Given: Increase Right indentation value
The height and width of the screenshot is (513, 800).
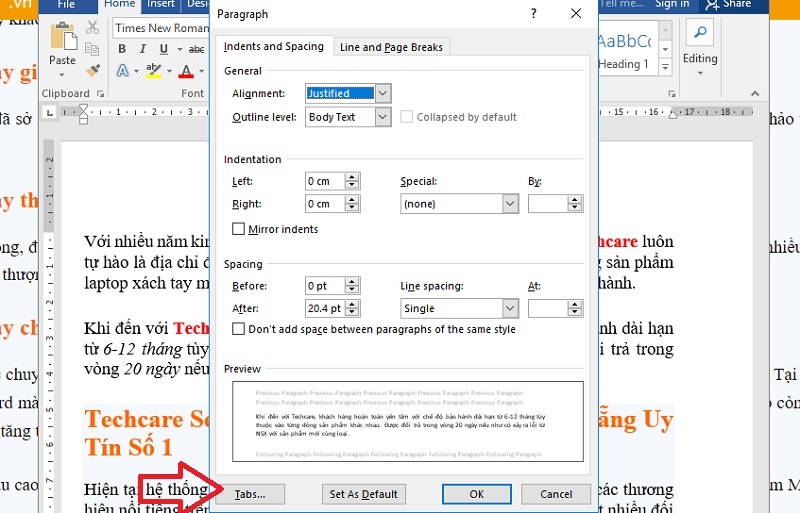Looking at the screenshot, I should pos(352,200).
